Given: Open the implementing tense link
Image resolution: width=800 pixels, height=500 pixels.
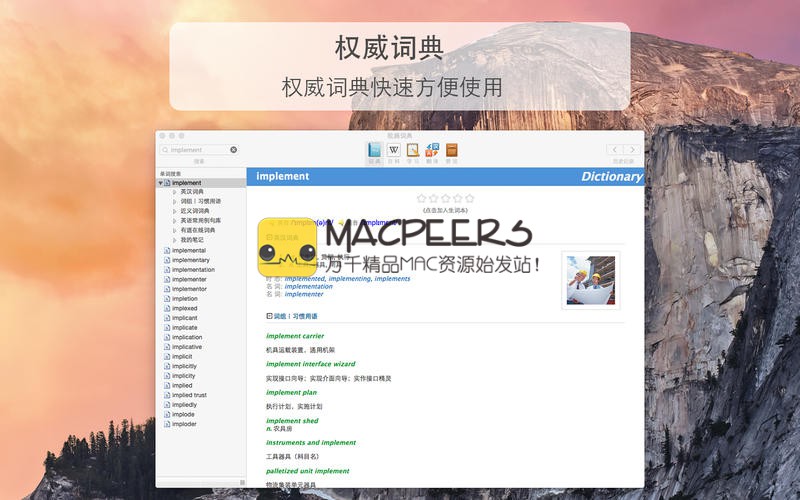Looking at the screenshot, I should 349,279.
